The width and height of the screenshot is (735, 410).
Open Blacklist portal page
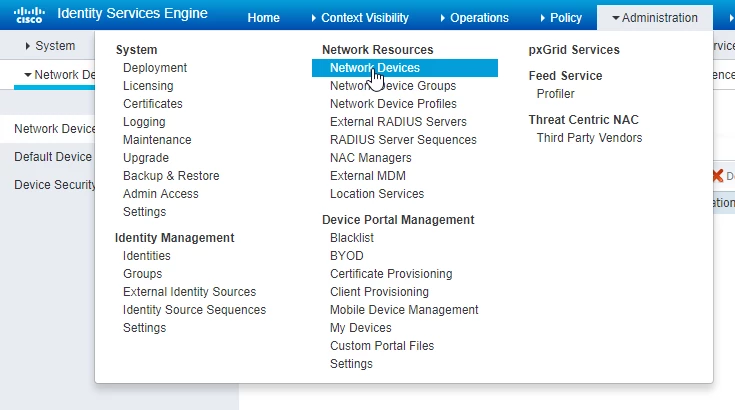(352, 238)
